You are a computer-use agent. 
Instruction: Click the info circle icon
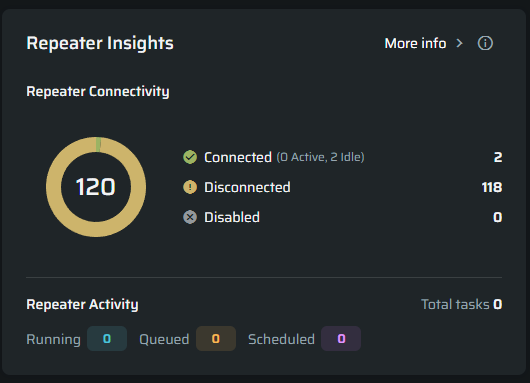click(485, 43)
